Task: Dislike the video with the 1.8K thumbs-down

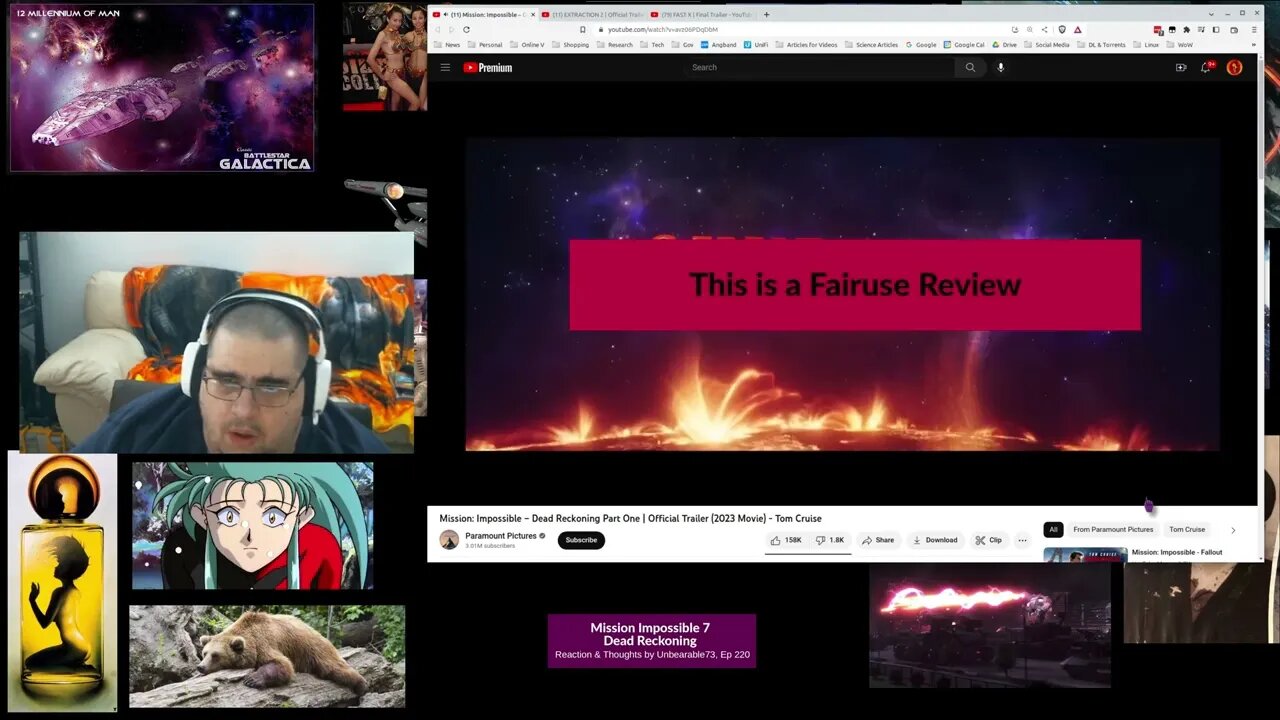Action: click(830, 540)
